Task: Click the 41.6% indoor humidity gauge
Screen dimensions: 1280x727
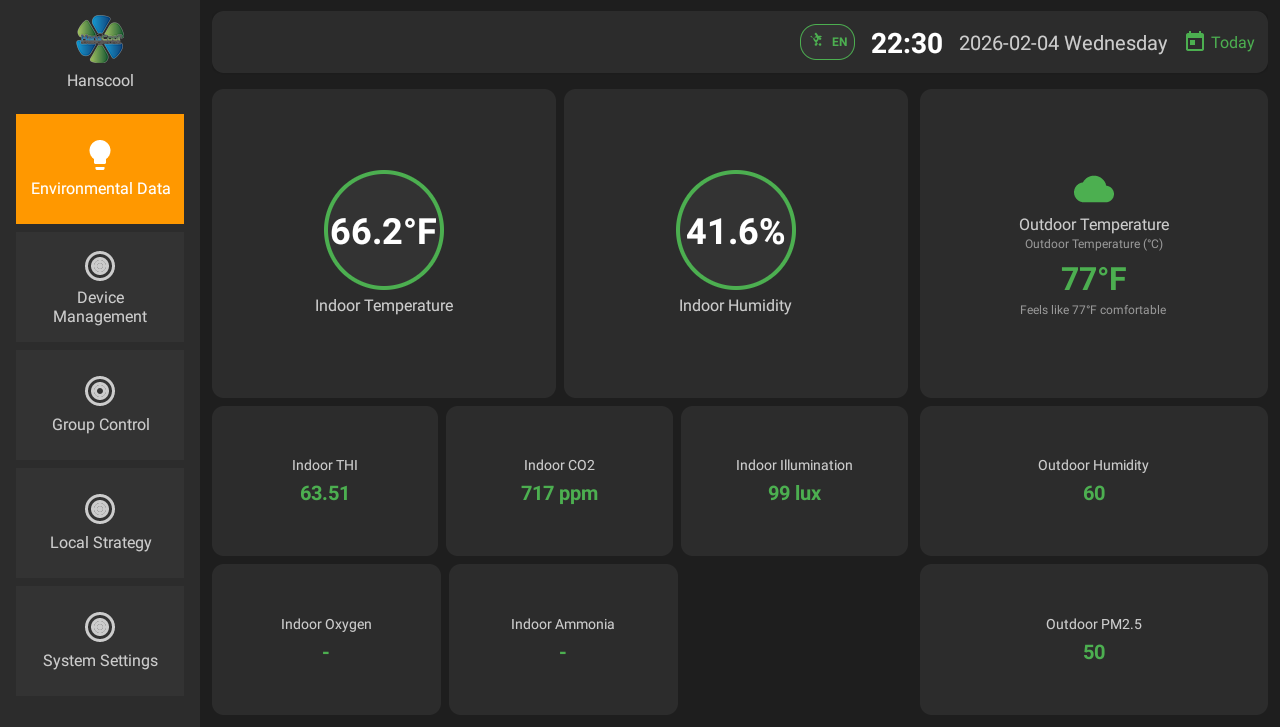Action: coord(736,230)
